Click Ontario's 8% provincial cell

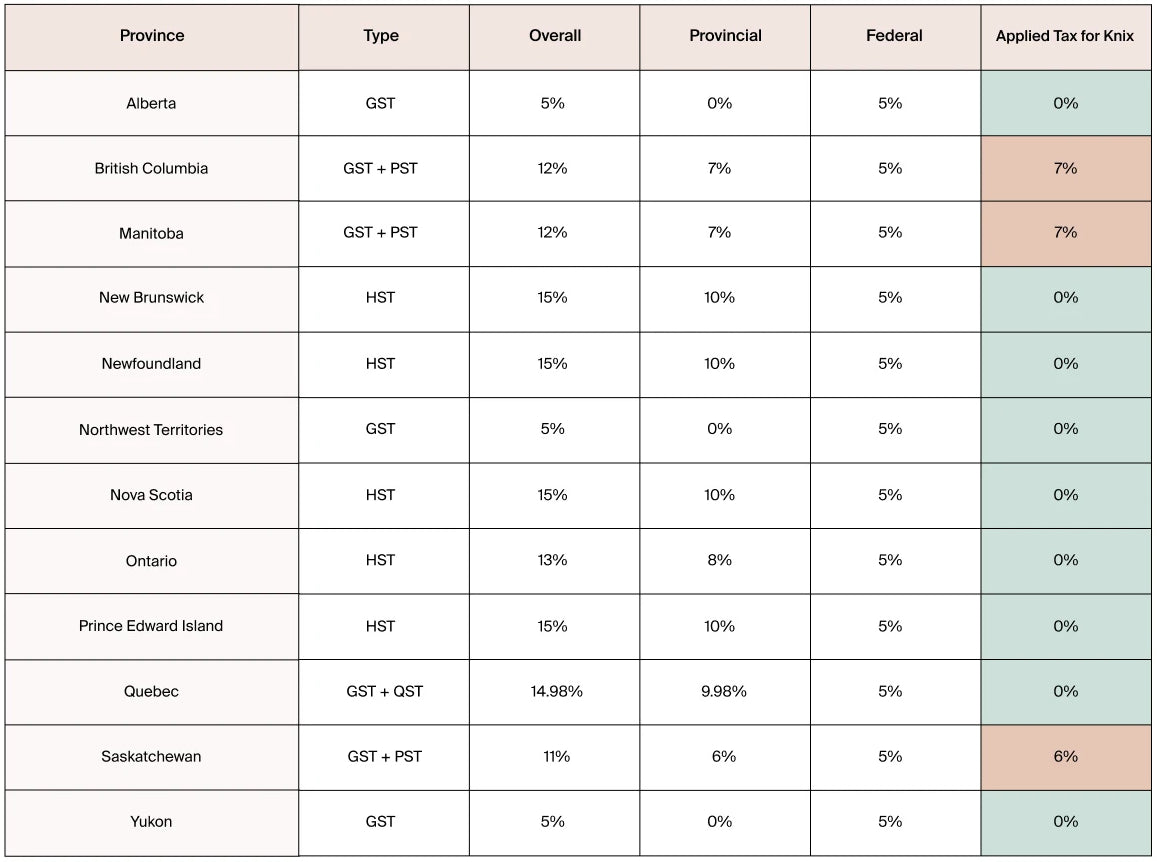coord(725,561)
